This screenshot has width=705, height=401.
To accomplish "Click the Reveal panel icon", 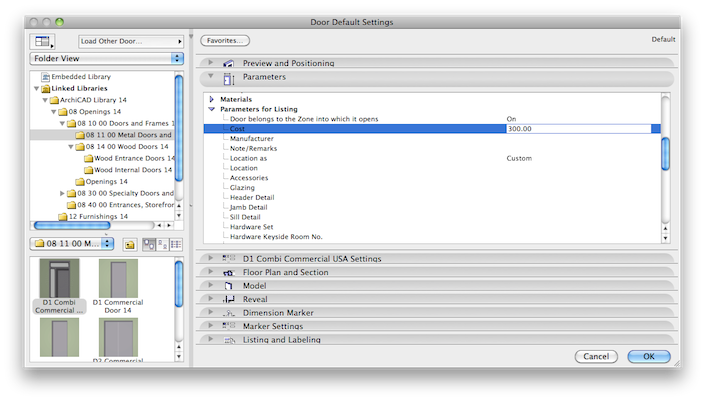I will 229,299.
